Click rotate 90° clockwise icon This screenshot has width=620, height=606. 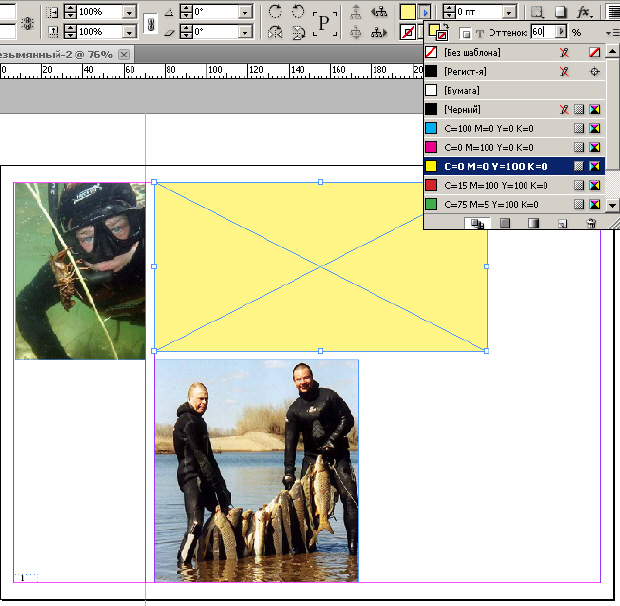[276, 12]
